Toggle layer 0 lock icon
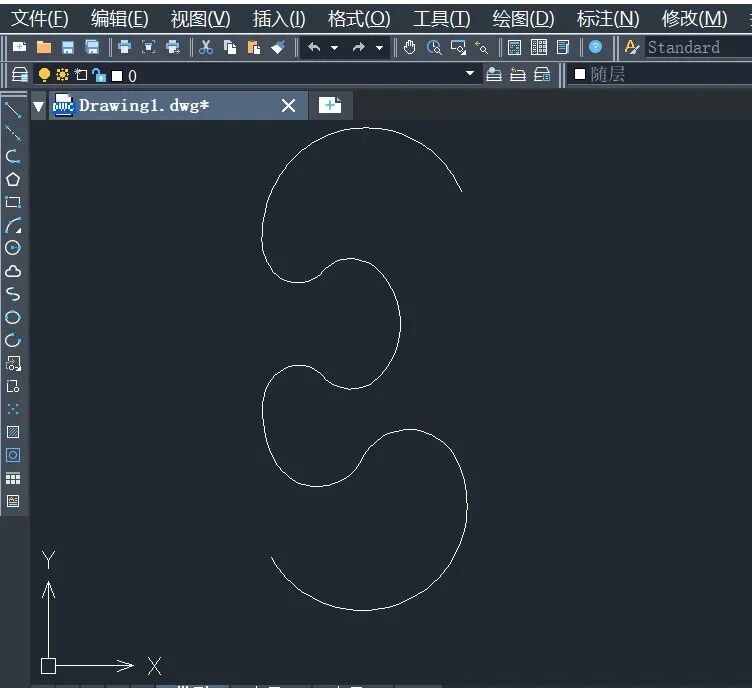This screenshot has height=688, width=752. tap(99, 75)
